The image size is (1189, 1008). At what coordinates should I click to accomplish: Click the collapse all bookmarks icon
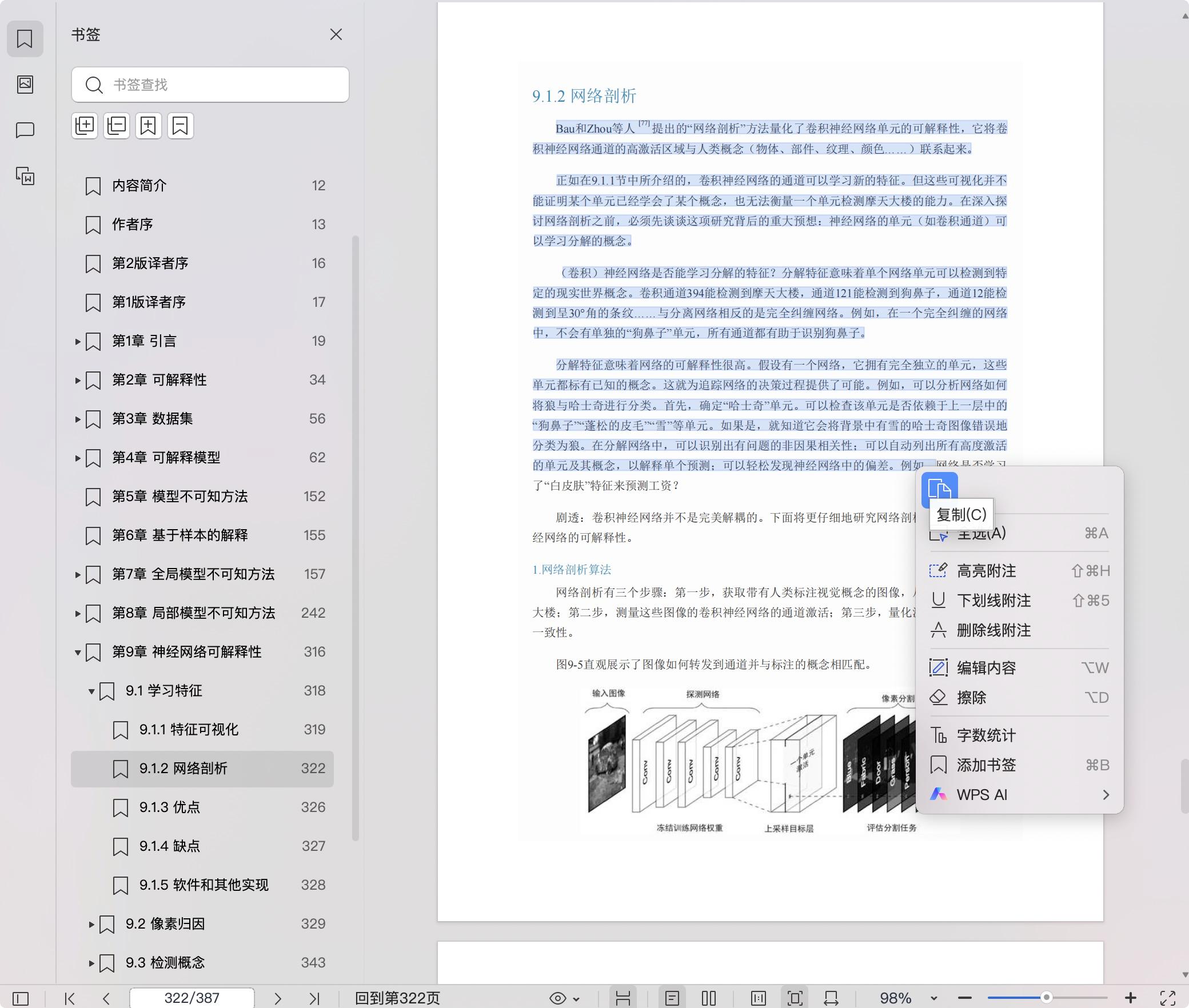pyautogui.click(x=117, y=126)
